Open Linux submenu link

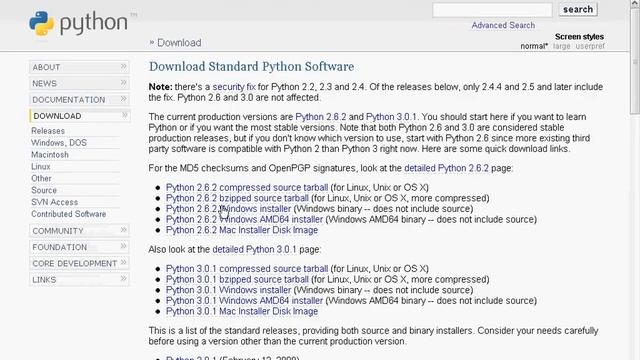point(41,167)
